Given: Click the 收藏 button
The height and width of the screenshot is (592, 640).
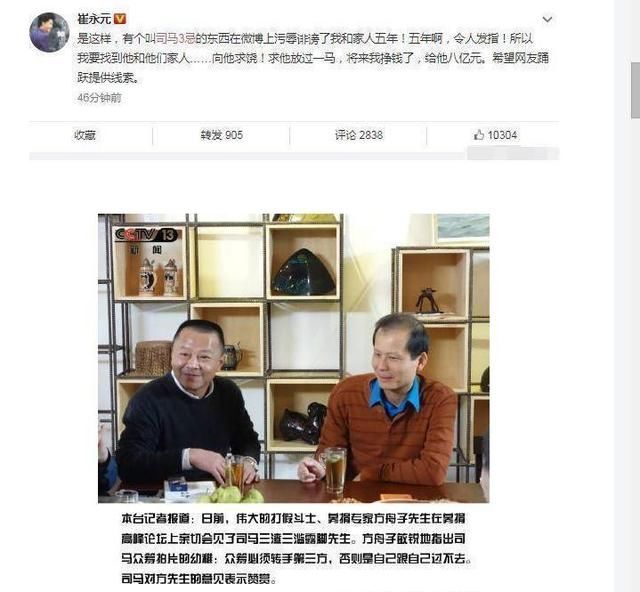Looking at the screenshot, I should (84, 135).
